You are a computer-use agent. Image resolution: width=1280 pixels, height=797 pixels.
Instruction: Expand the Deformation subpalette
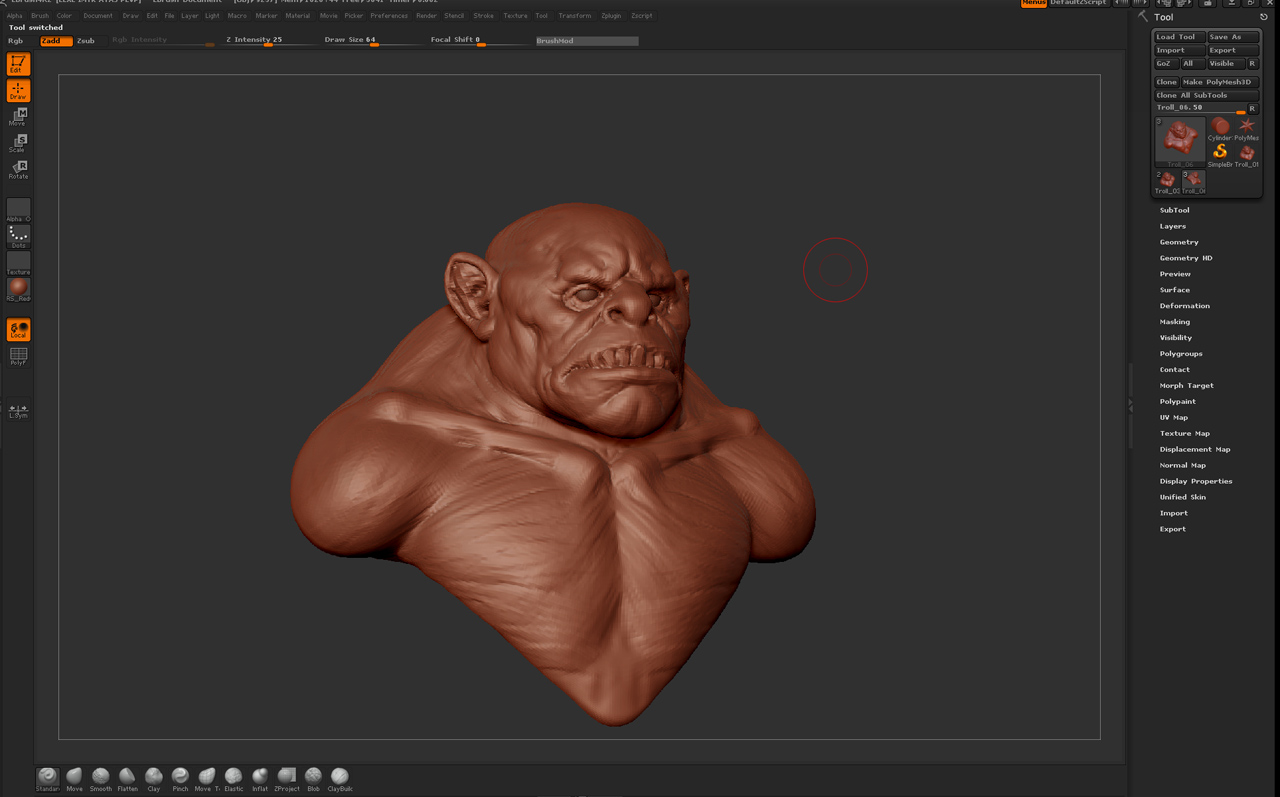click(1185, 306)
